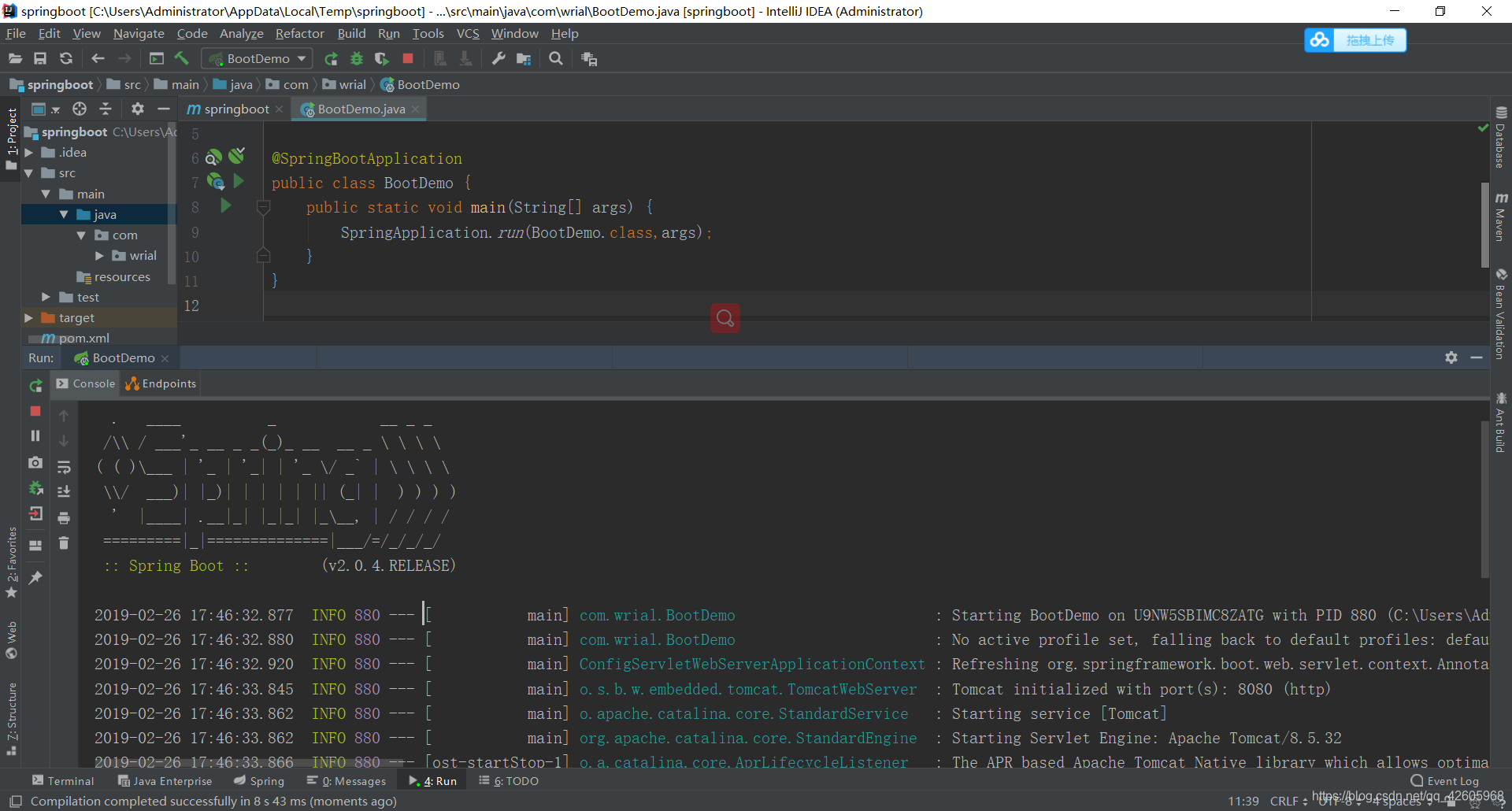
Task: Expand the target folder node
Action: 29,318
